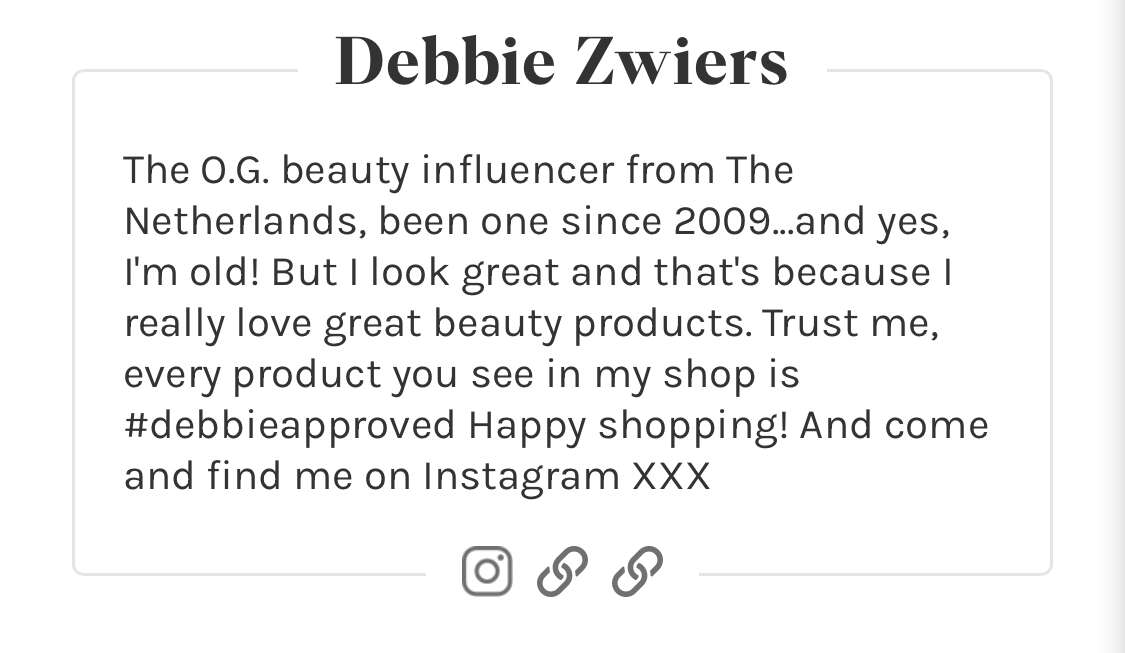This screenshot has height=653, width=1125.
Task: Click the XXX at the bio's end
Action: click(x=672, y=477)
